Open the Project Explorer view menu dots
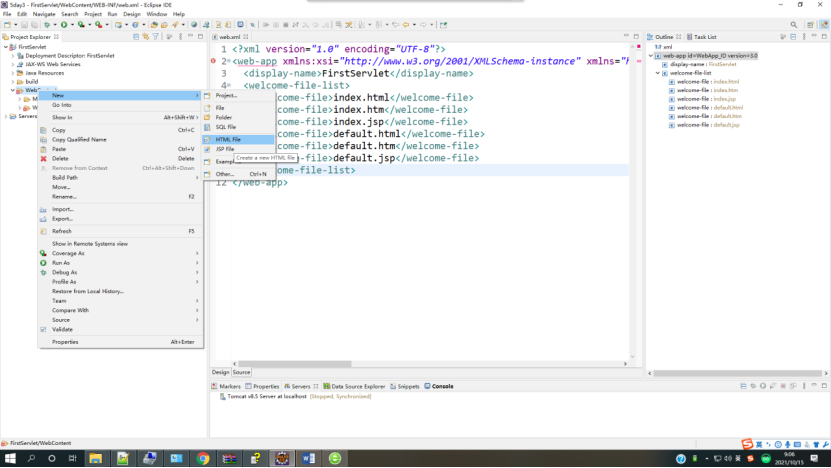Image resolution: width=831 pixels, height=468 pixels. pos(180,37)
